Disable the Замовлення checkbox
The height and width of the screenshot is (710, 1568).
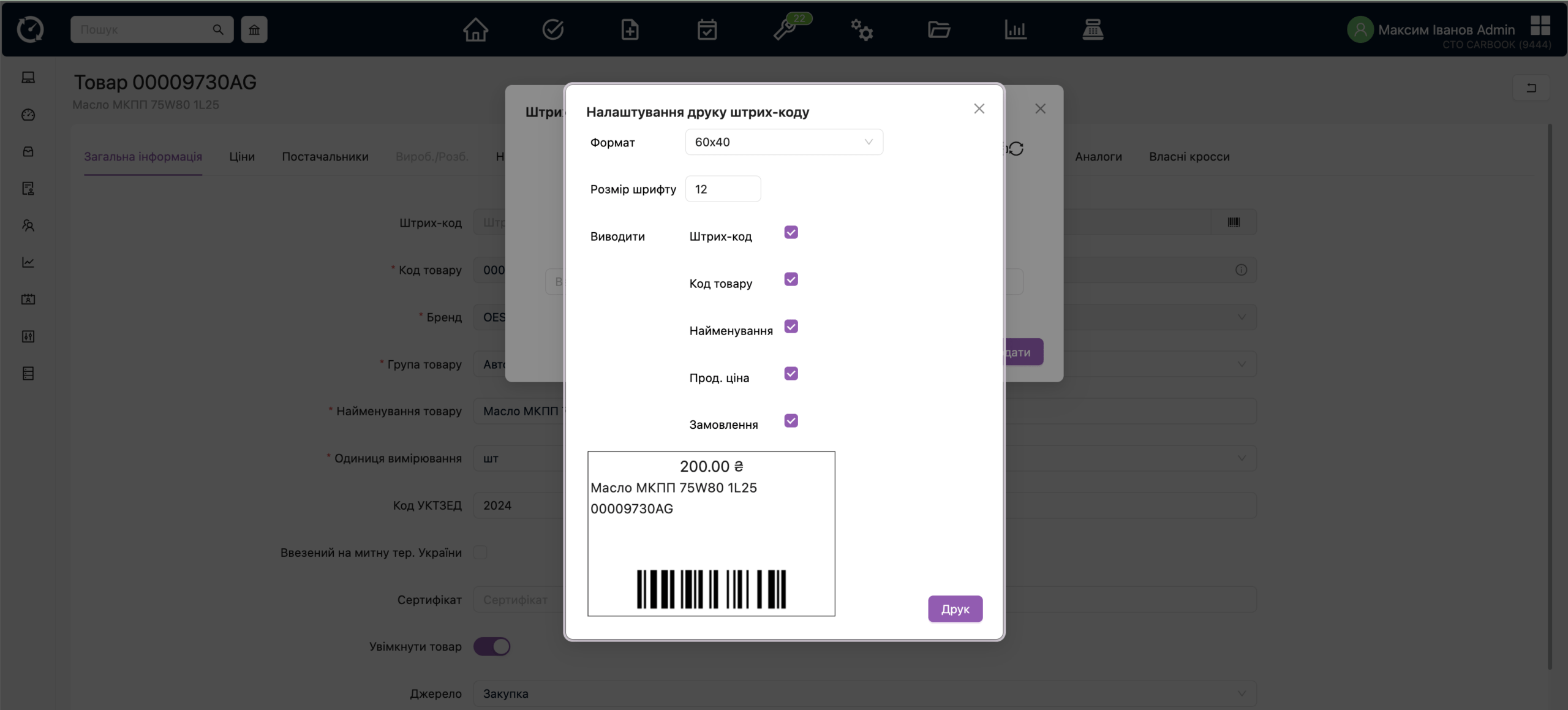click(x=791, y=421)
